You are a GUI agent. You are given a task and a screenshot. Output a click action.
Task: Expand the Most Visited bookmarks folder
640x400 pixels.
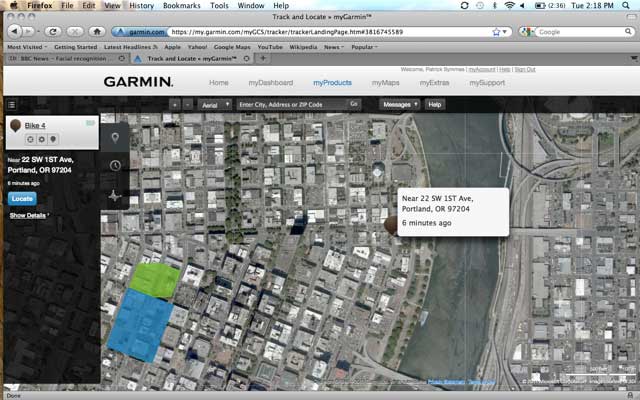click(x=27, y=47)
